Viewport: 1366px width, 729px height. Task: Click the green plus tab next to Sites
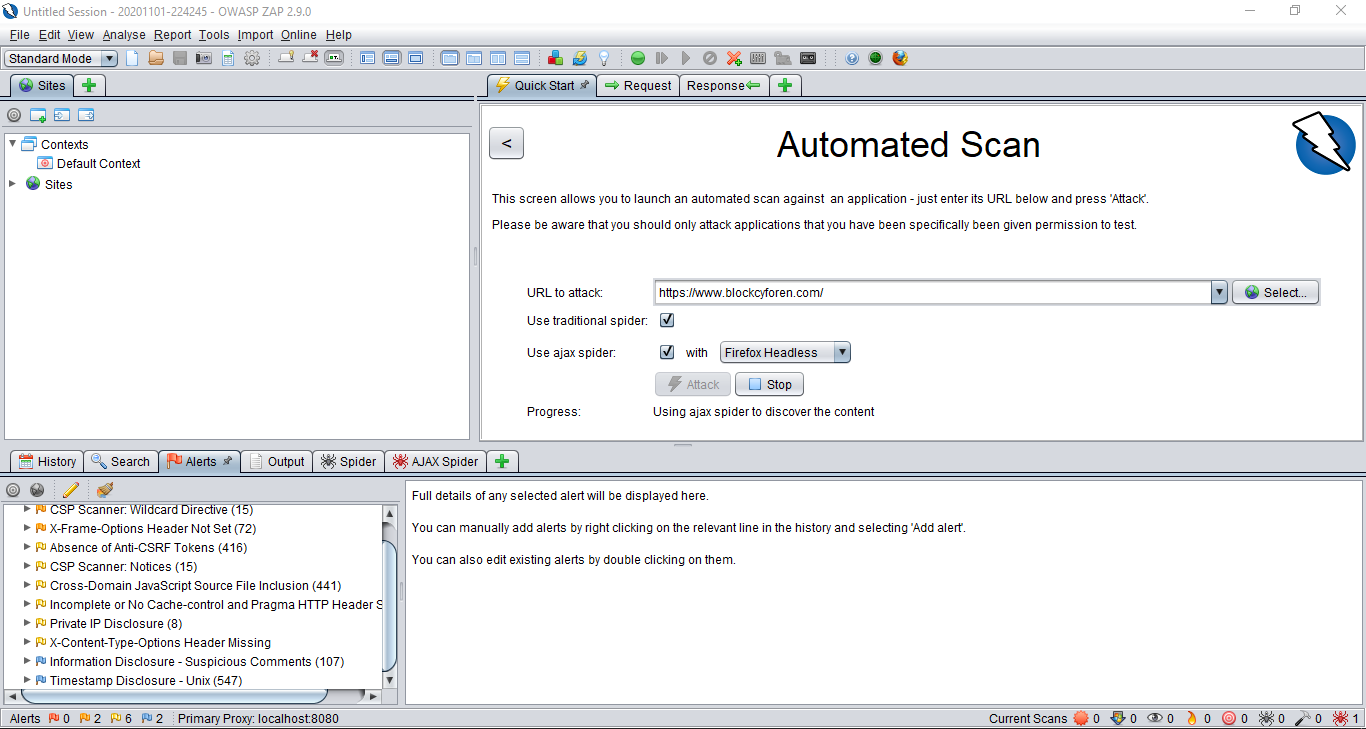pos(89,85)
